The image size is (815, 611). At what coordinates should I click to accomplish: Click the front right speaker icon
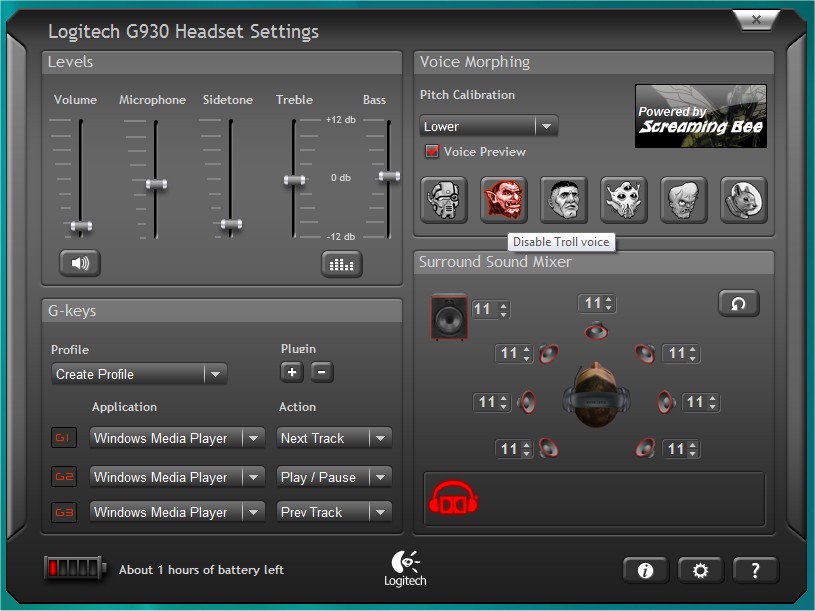pyautogui.click(x=645, y=354)
